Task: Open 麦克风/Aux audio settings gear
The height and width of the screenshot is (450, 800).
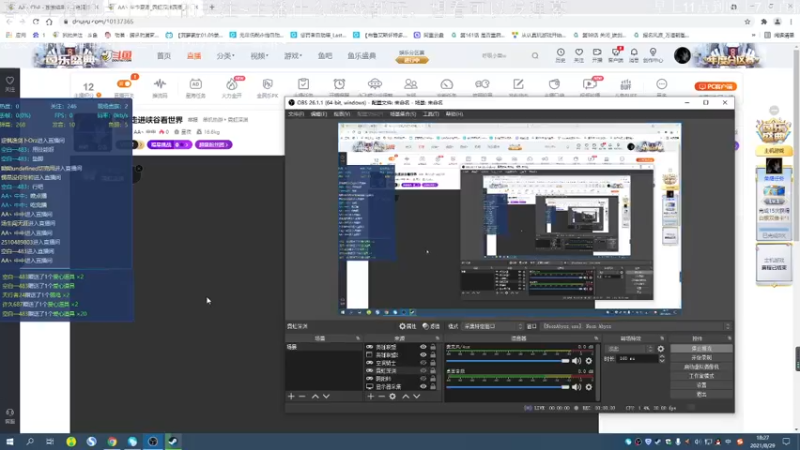Action: point(589,361)
